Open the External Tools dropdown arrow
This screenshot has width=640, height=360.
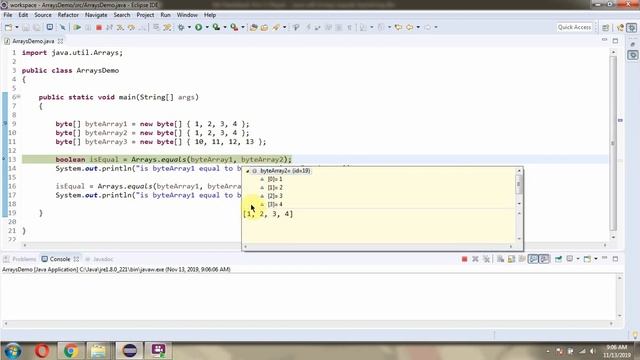(x=242, y=27)
